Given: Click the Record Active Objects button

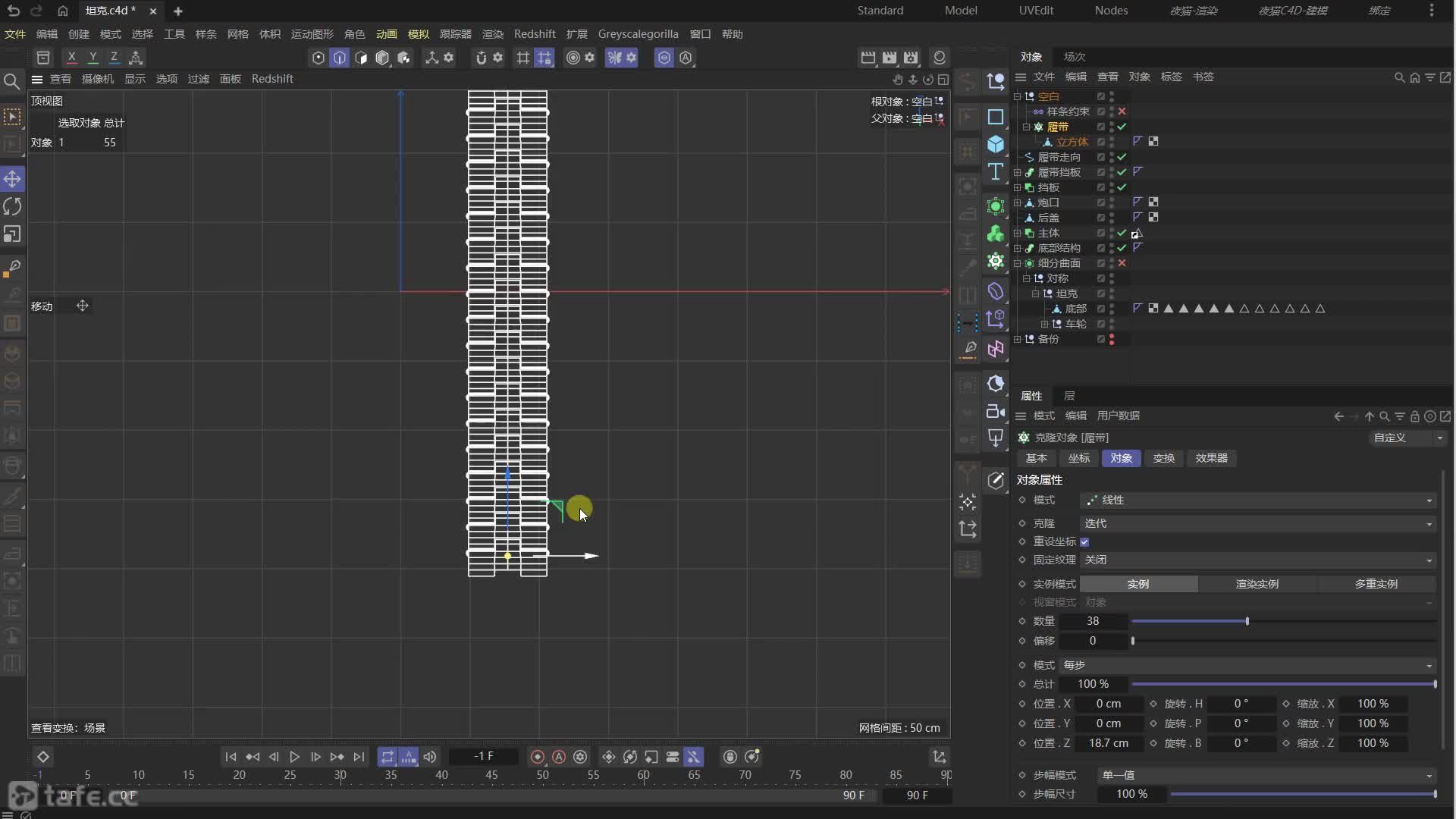Looking at the screenshot, I should pyautogui.click(x=538, y=757).
